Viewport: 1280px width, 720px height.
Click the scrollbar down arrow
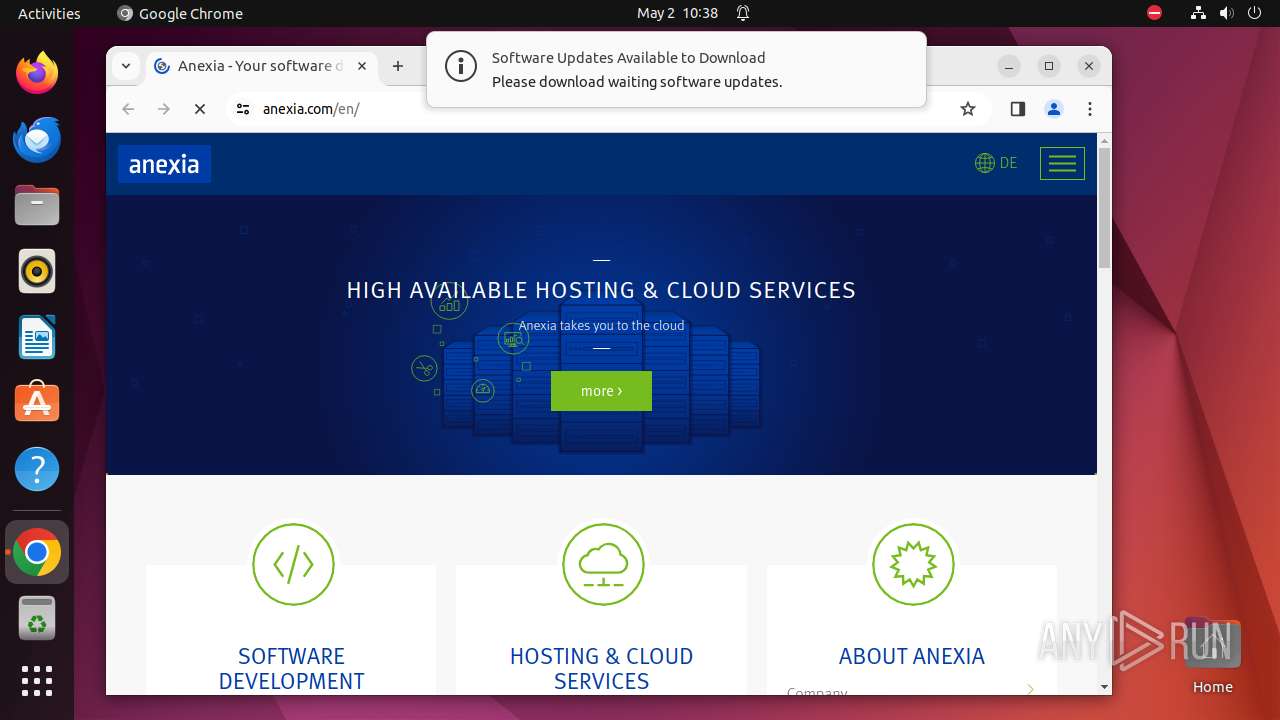(x=1104, y=687)
